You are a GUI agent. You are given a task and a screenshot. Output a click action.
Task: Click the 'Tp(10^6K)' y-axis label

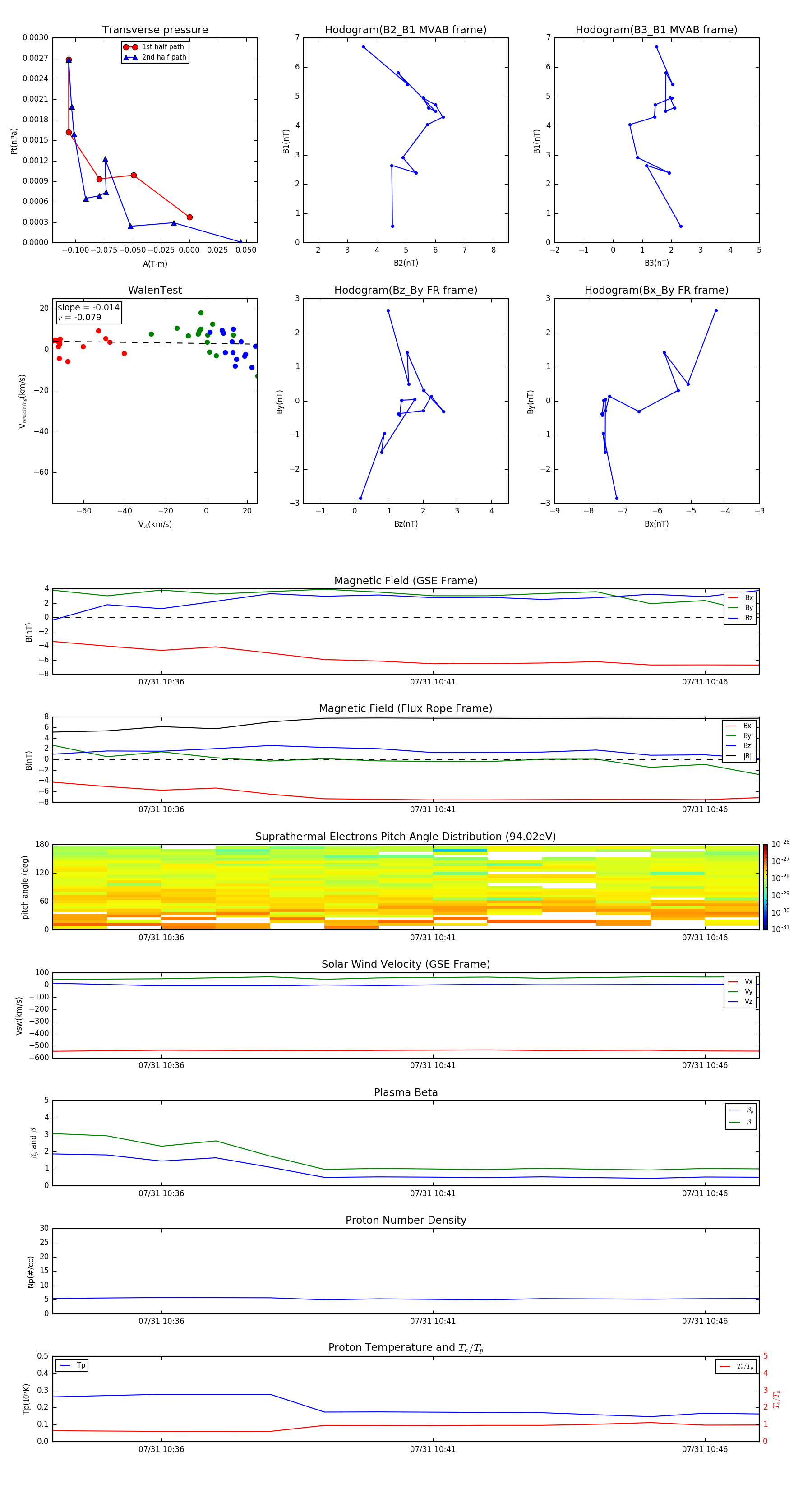click(26, 1399)
